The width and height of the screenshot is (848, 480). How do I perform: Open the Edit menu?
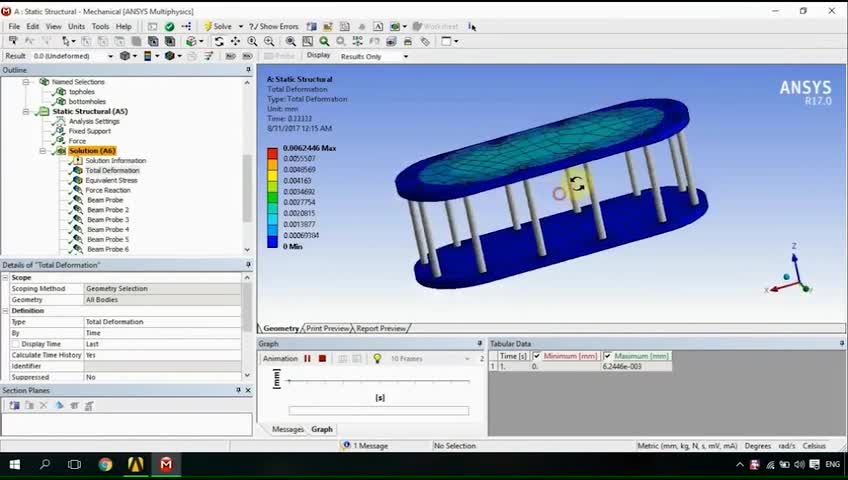[32, 26]
